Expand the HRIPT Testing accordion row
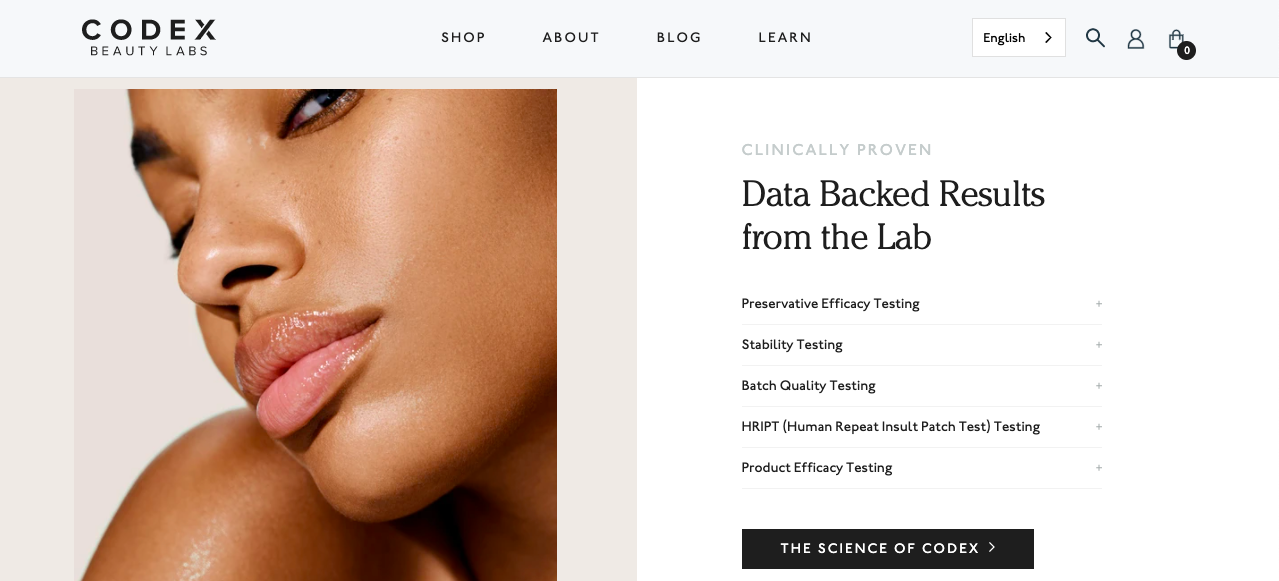Screen dimensions: 1279x581 pyautogui.click(x=921, y=427)
